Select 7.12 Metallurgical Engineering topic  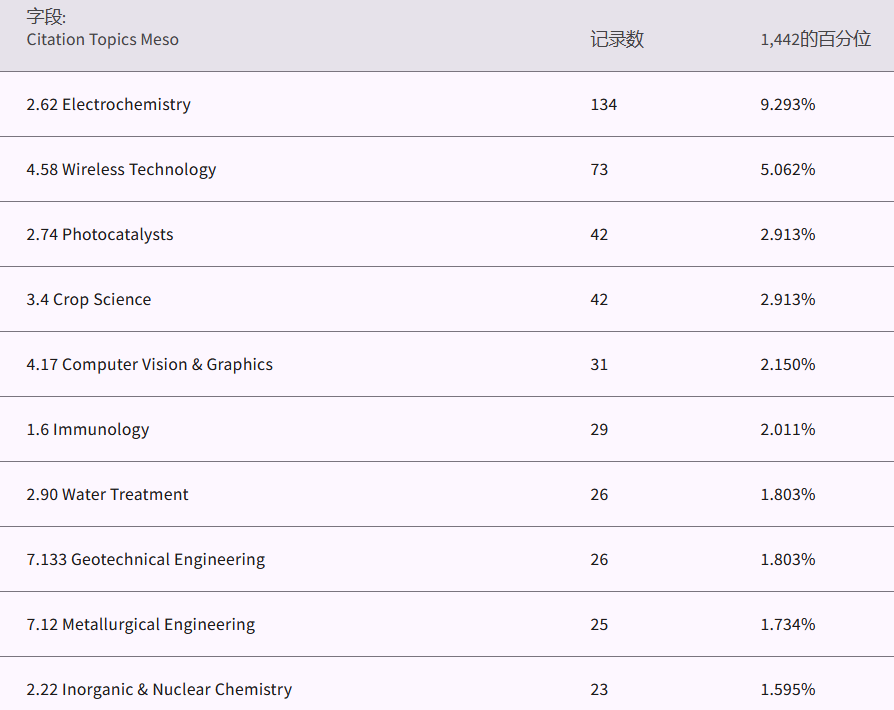pyautogui.click(x=140, y=625)
